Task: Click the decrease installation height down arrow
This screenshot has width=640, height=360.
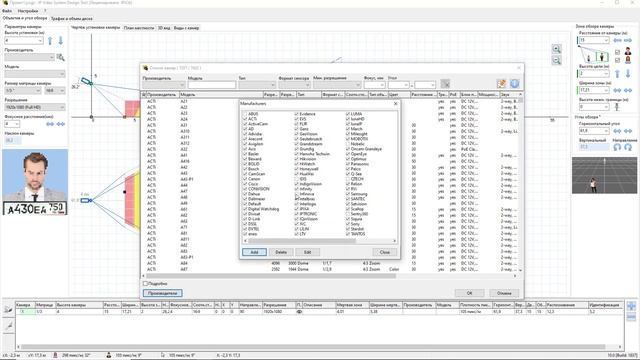Action: tap(60, 40)
